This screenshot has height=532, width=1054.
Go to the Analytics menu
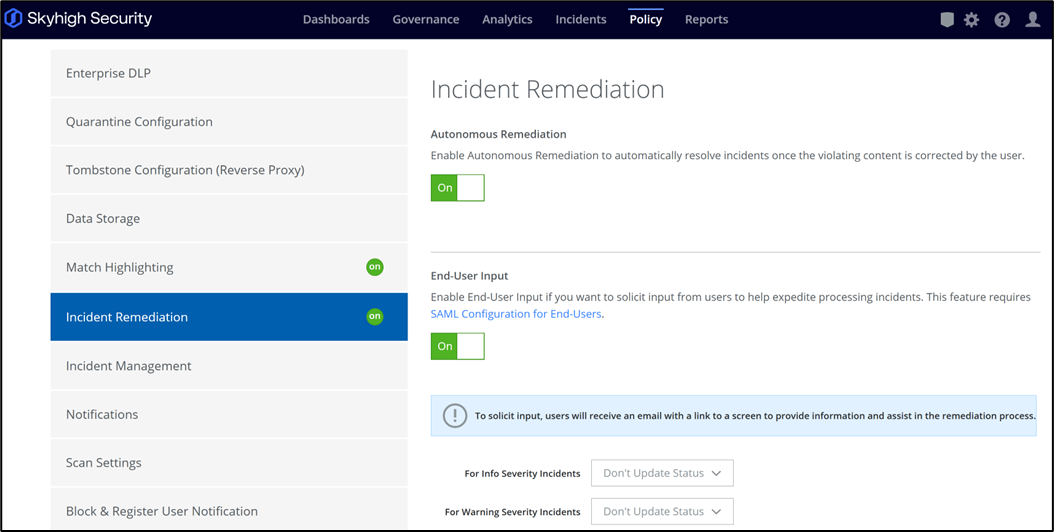coord(507,19)
